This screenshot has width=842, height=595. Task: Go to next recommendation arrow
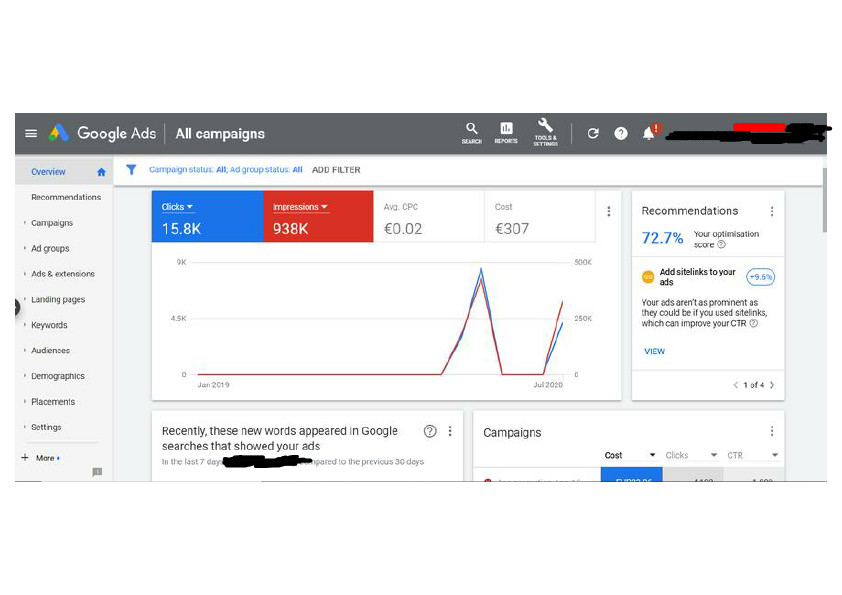[772, 385]
